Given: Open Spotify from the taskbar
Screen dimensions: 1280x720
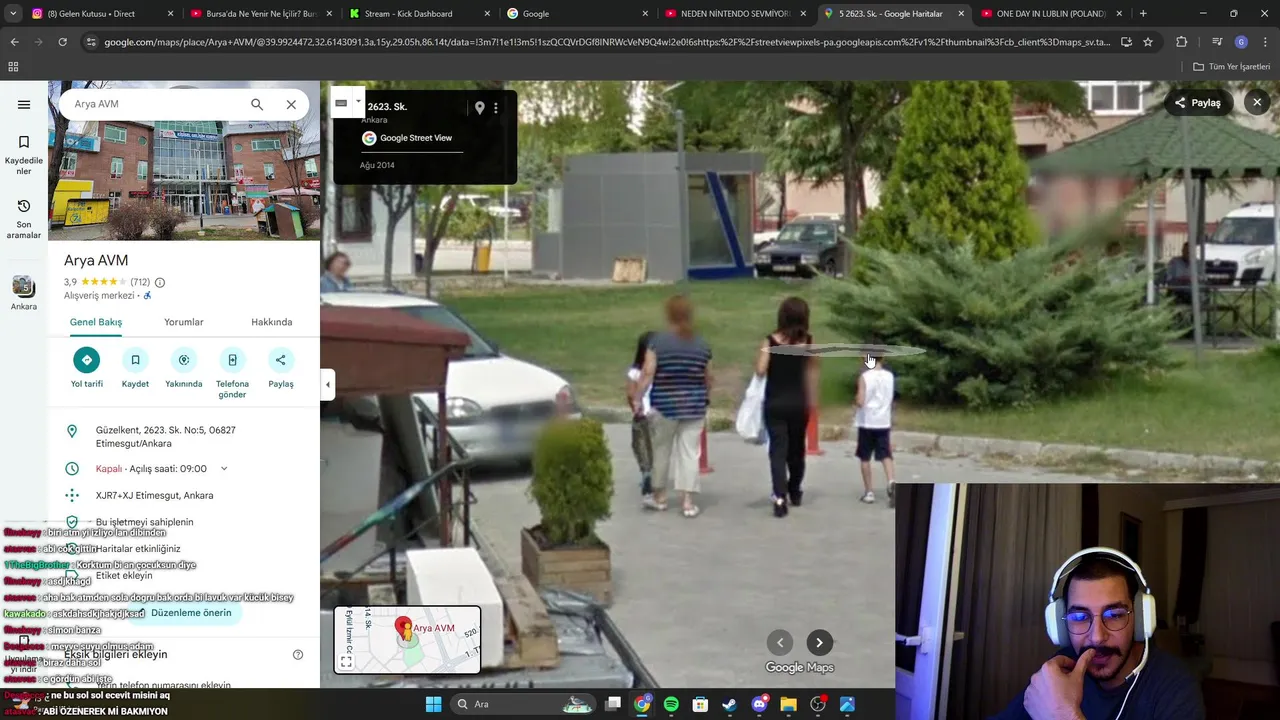Looking at the screenshot, I should point(671,704).
